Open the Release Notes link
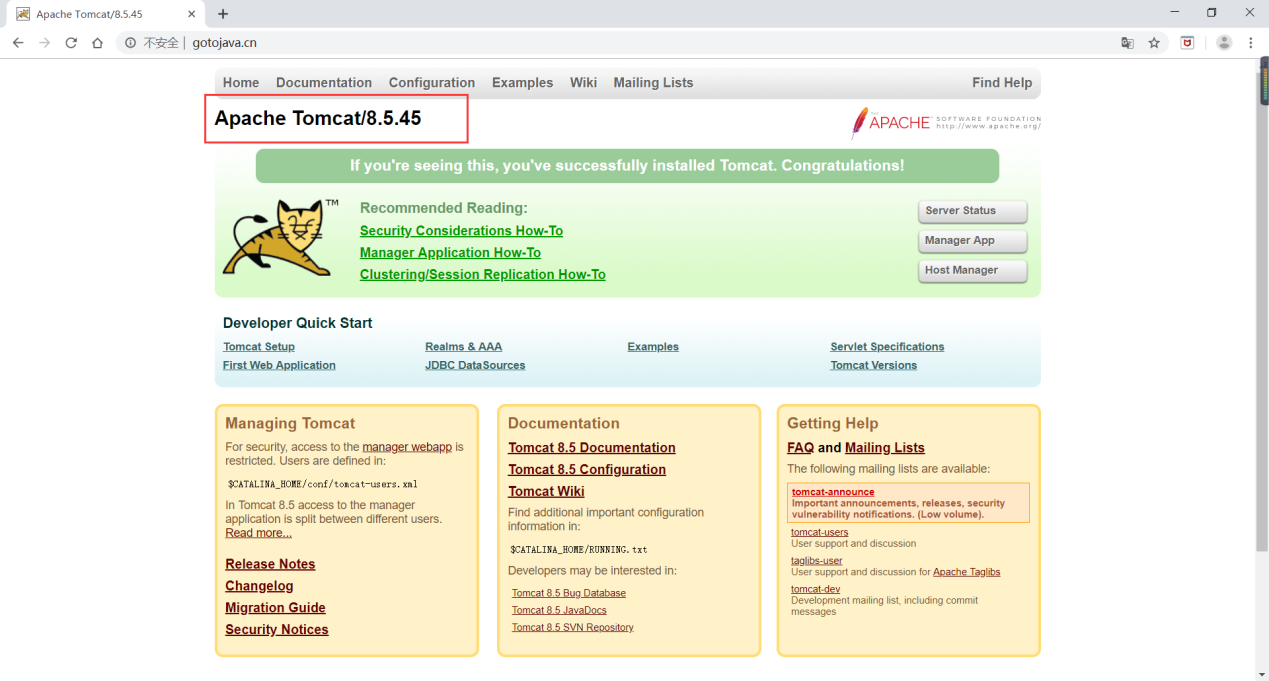The height and width of the screenshot is (681, 1269). (270, 564)
